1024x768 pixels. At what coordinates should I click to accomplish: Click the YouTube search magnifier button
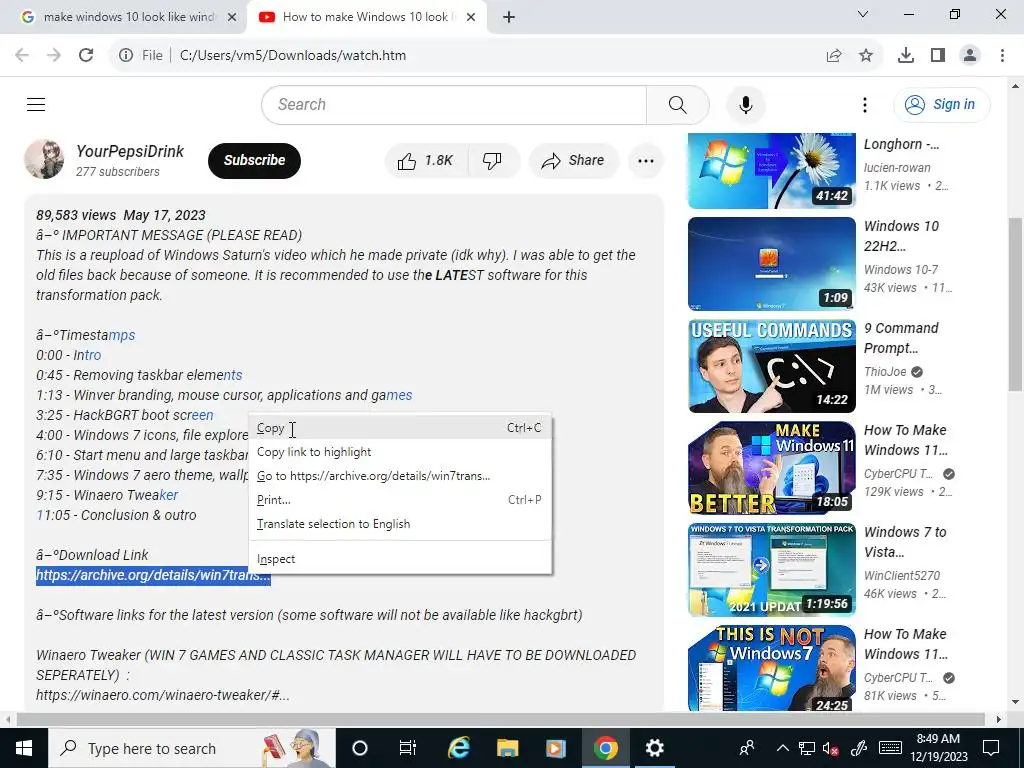pos(677,104)
